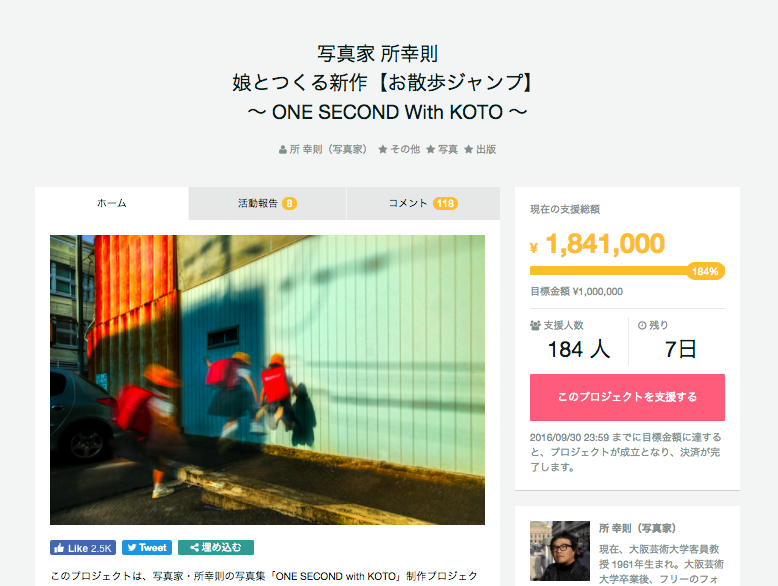Viewport: 778px width, 586px height.
Task: Click the star icon before 出版
Action: (x=468, y=149)
